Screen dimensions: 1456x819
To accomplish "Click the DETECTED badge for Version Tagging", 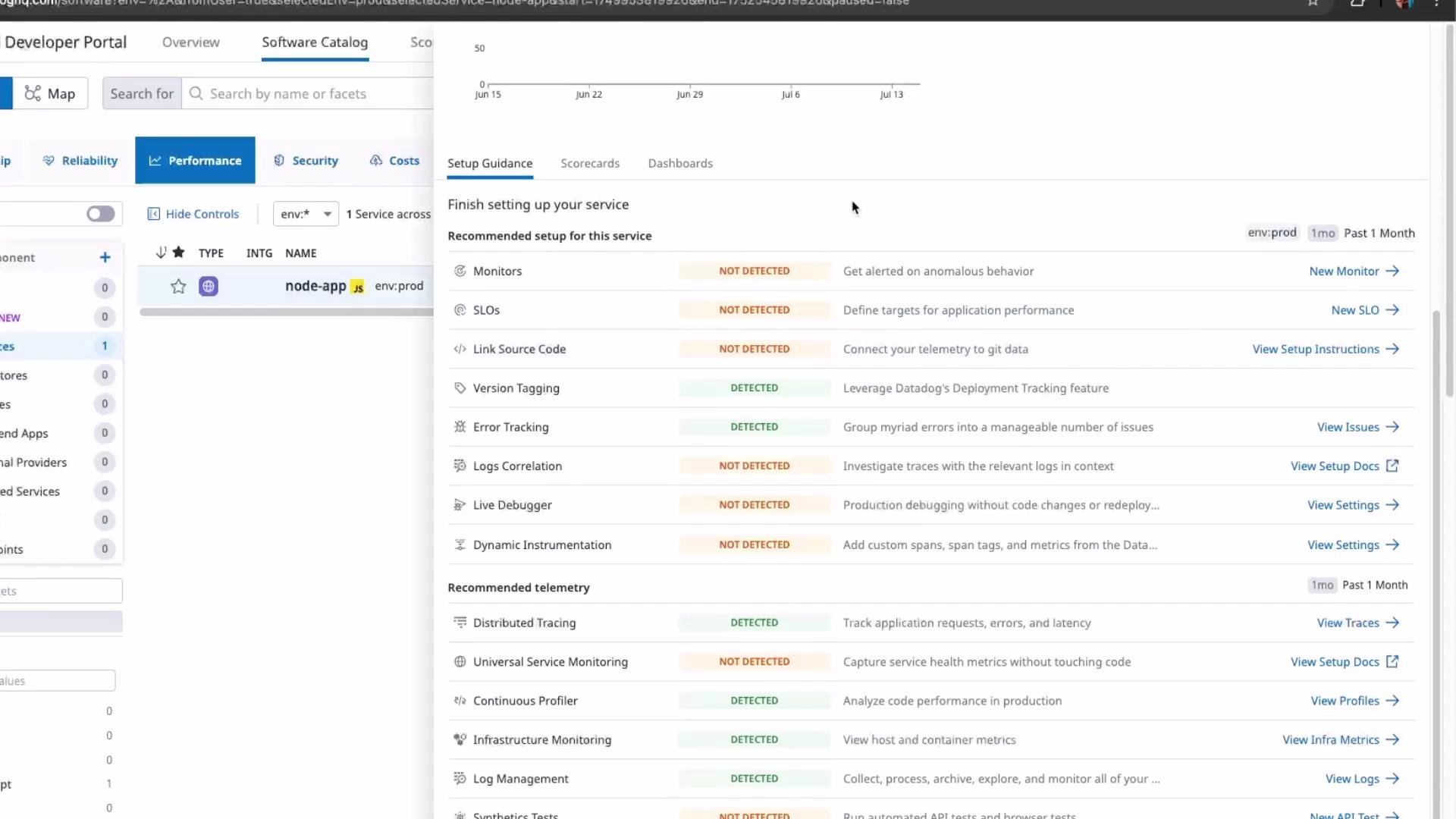I will pos(754,388).
